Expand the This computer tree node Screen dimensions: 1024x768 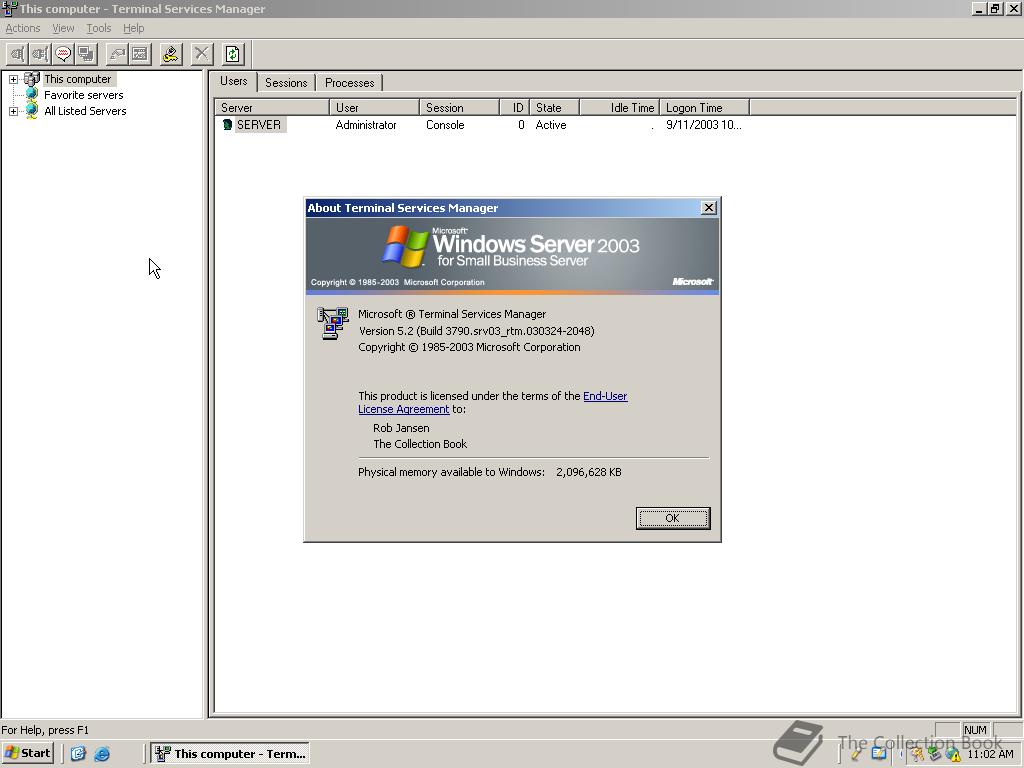13,79
